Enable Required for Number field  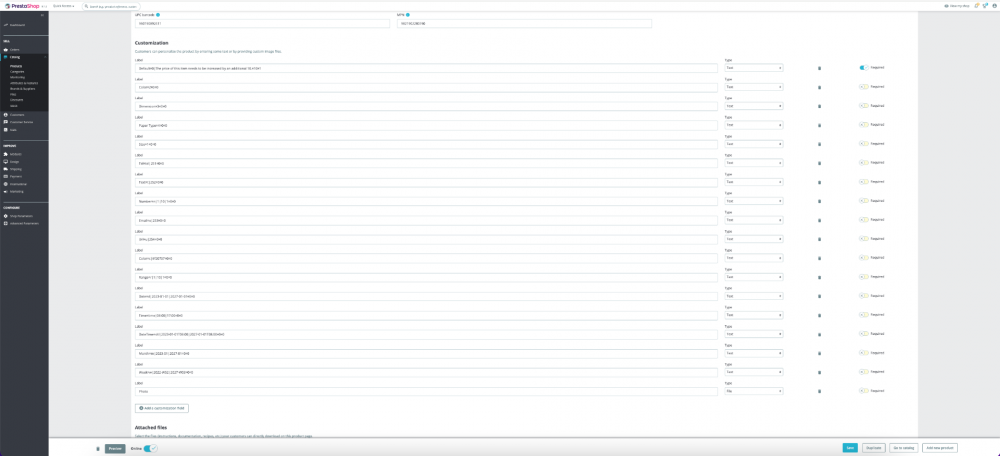coord(864,200)
